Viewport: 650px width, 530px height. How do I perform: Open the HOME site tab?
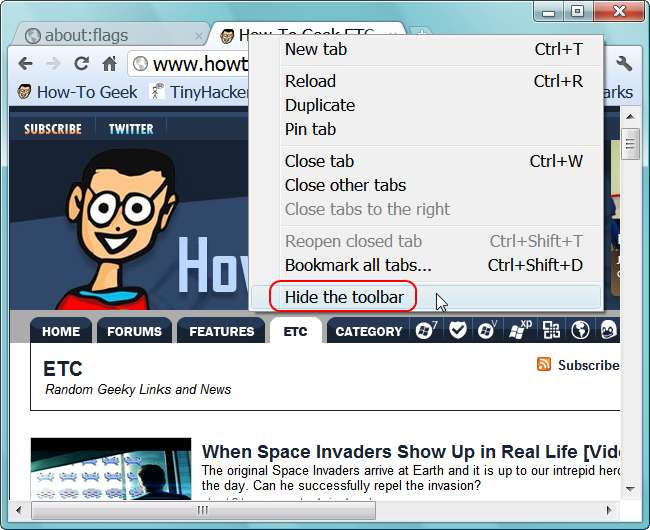tap(61, 331)
